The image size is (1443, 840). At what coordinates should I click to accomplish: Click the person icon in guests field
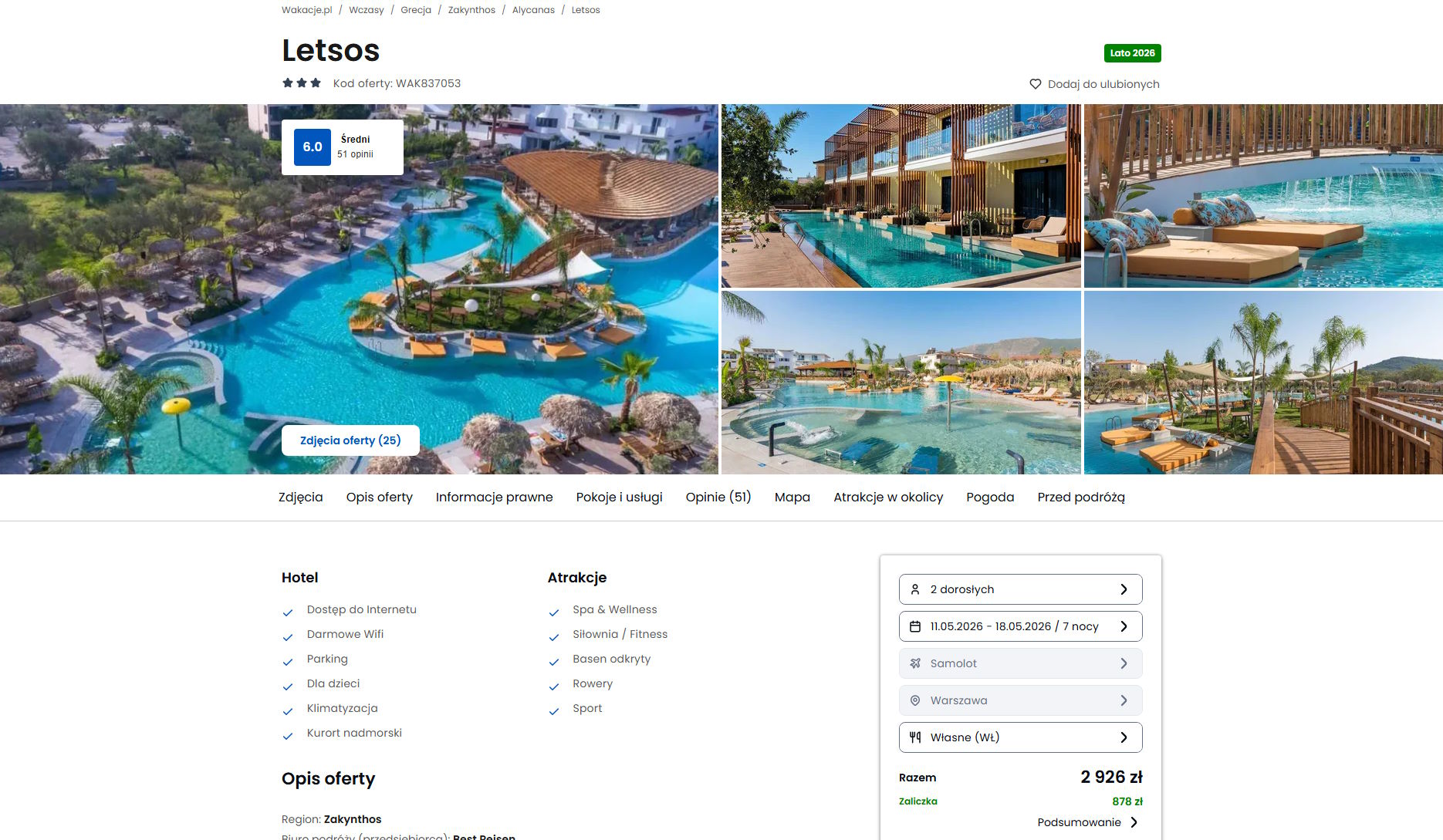(915, 589)
